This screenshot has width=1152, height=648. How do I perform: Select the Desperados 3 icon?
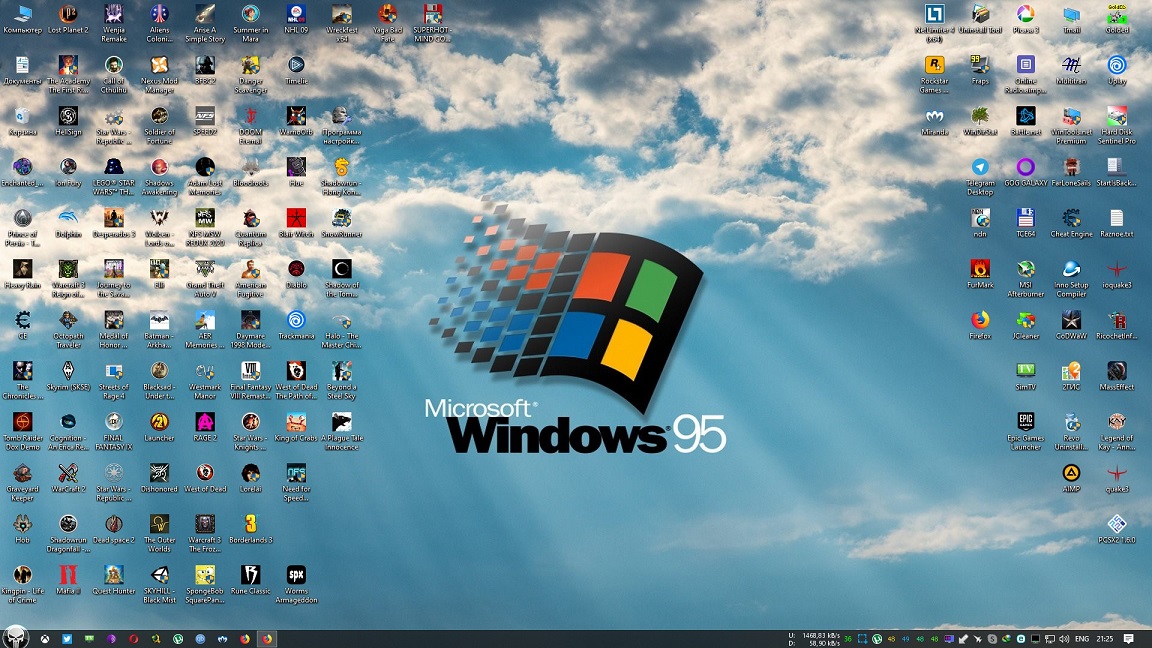click(113, 223)
